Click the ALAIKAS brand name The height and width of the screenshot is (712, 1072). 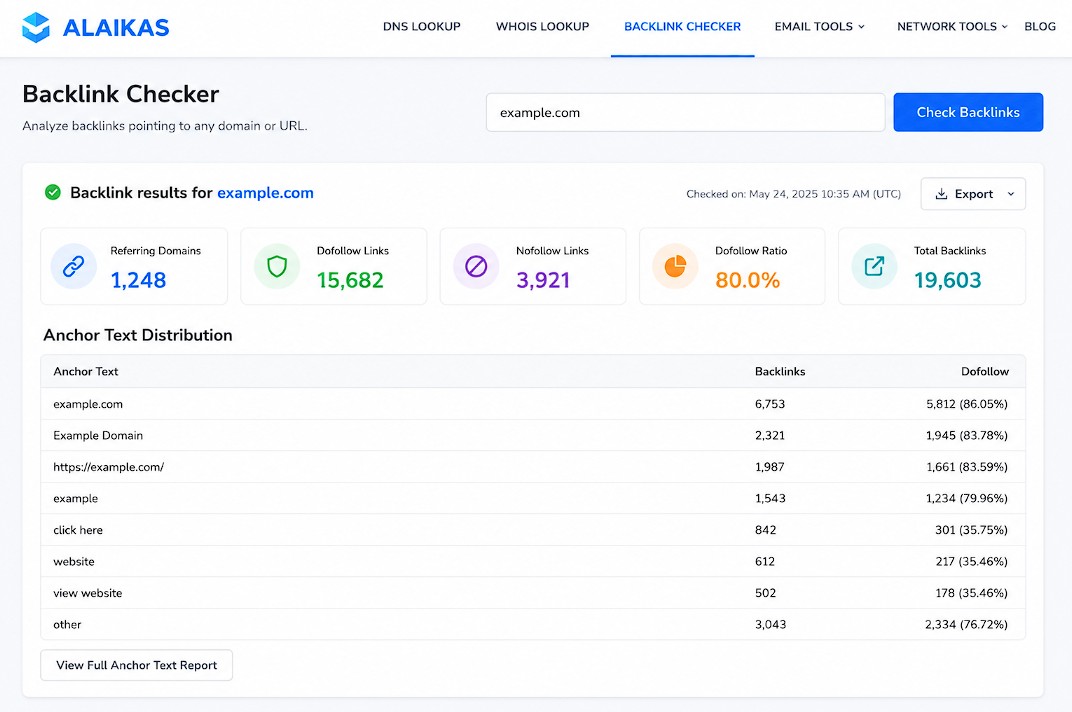(x=116, y=28)
